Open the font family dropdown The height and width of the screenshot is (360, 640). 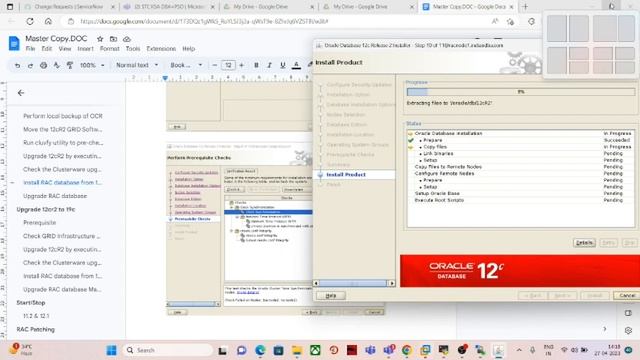pos(186,65)
